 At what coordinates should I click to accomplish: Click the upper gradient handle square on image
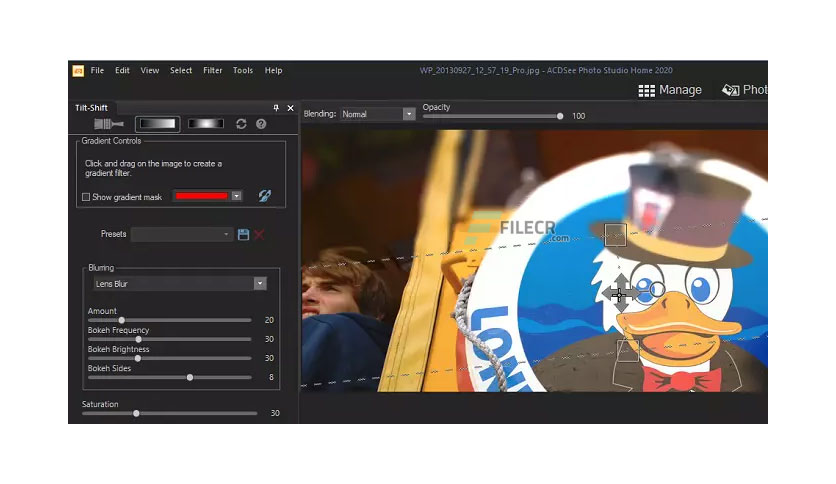(615, 235)
